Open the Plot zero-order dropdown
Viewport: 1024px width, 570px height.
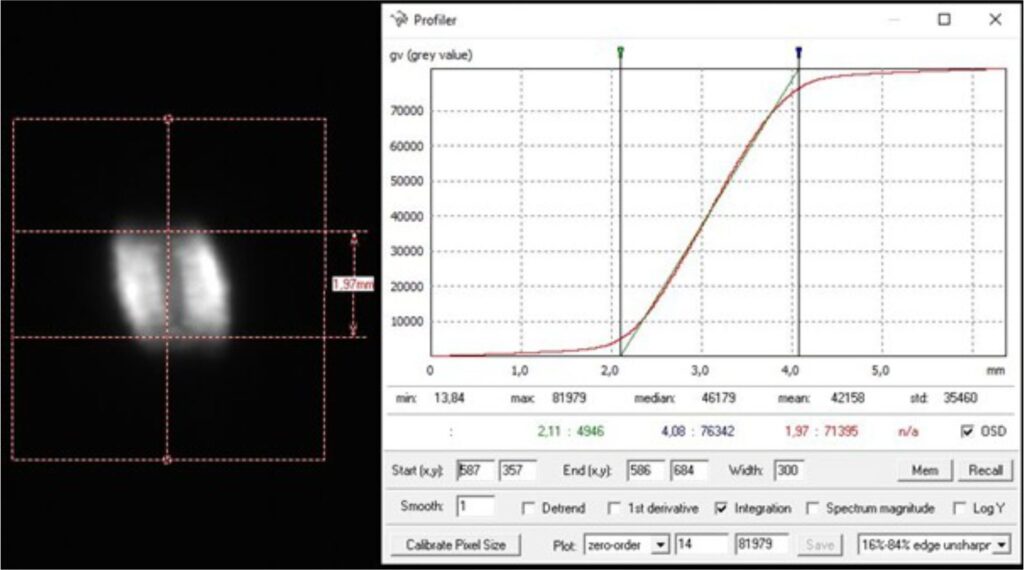click(x=658, y=545)
